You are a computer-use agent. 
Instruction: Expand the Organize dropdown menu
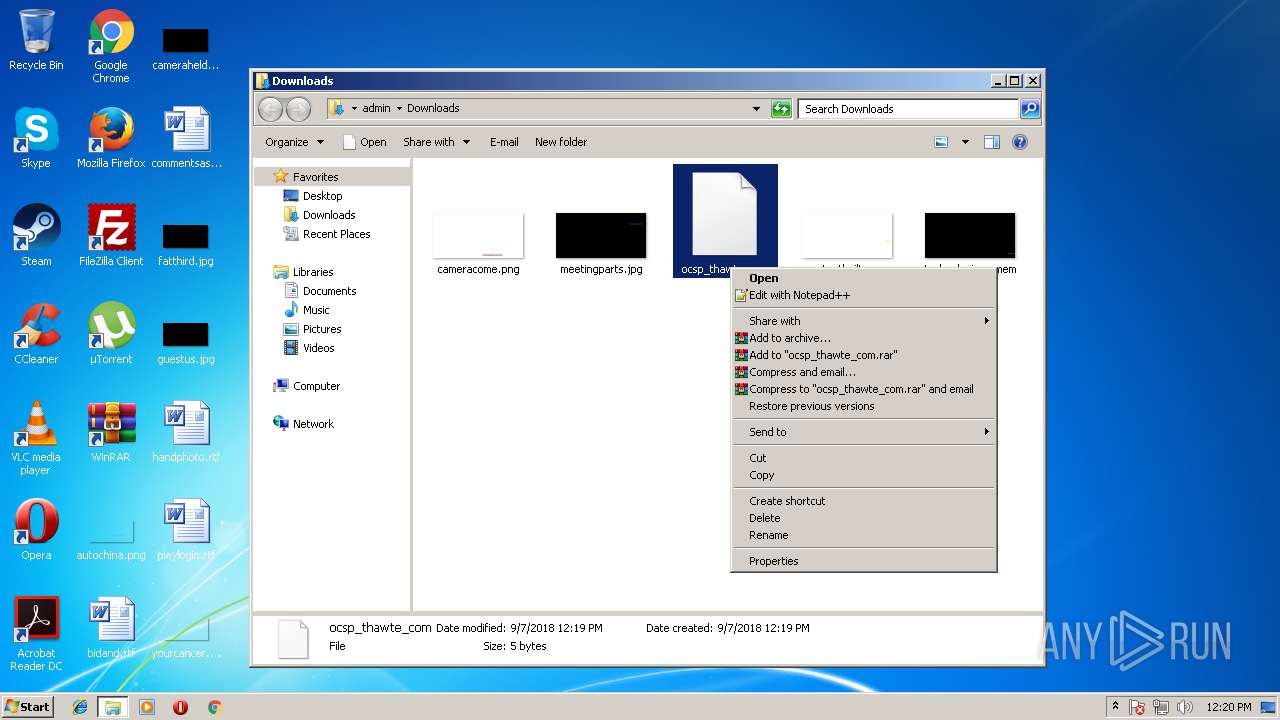tap(294, 142)
